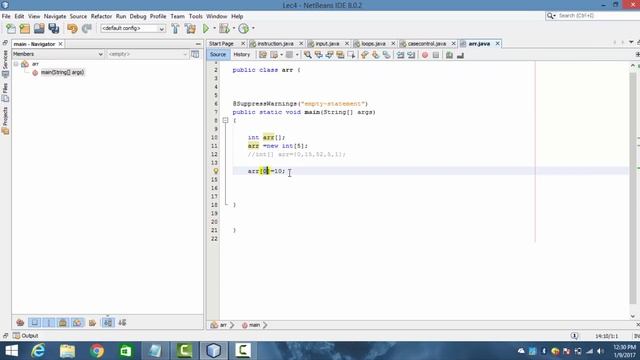Toggle Show Fields filter in Navigator
Screen dimensions: 640x360
pos(34,322)
